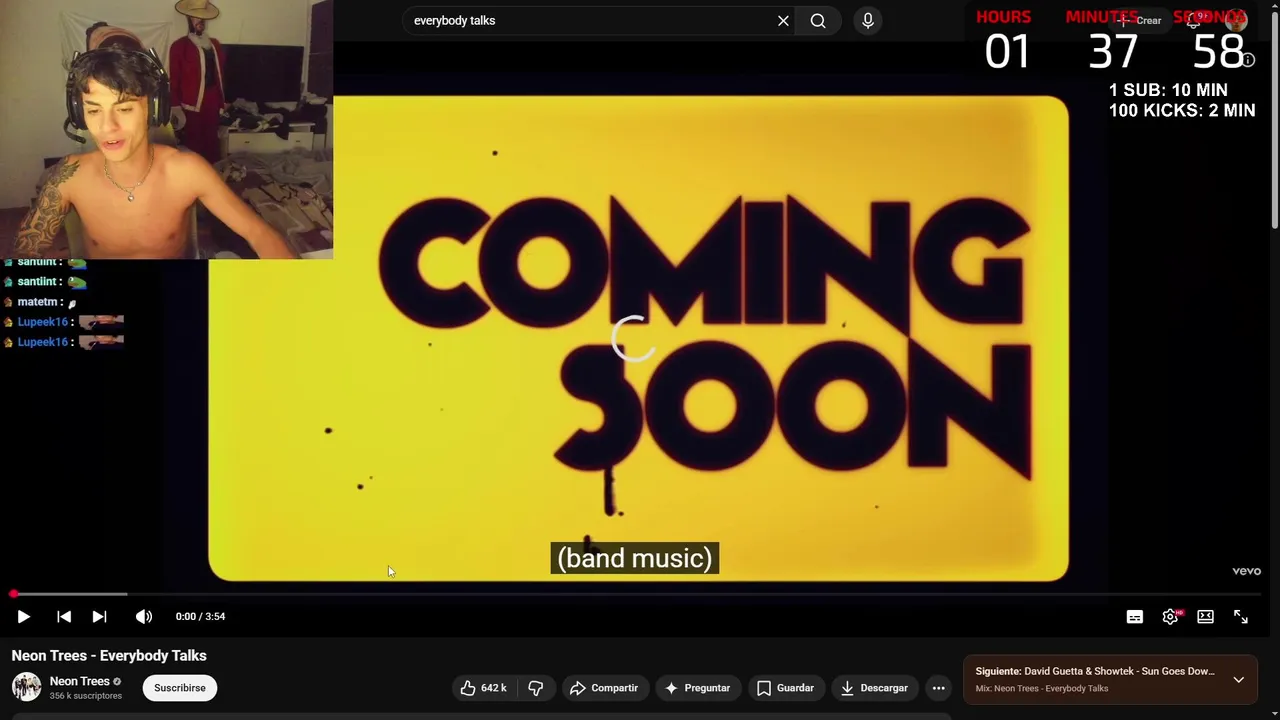
Task: Click the Preguntar button
Action: pos(697,688)
